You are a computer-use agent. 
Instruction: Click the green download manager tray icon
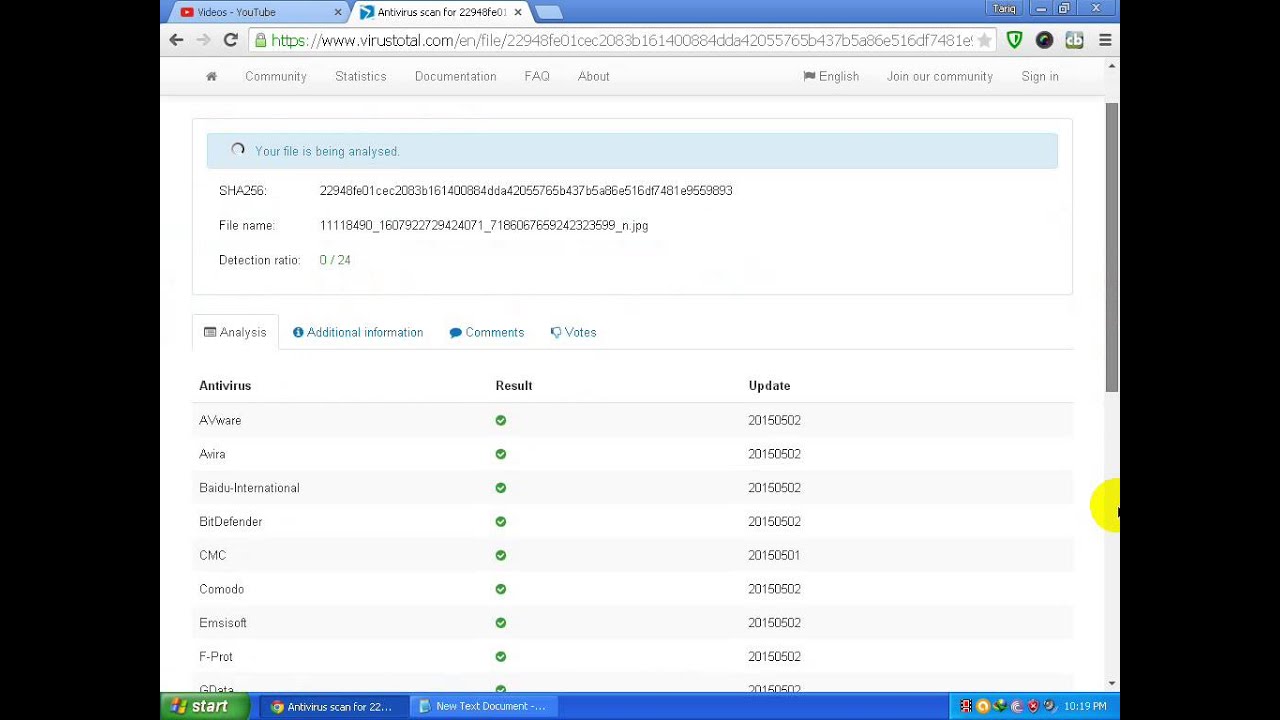1000,706
